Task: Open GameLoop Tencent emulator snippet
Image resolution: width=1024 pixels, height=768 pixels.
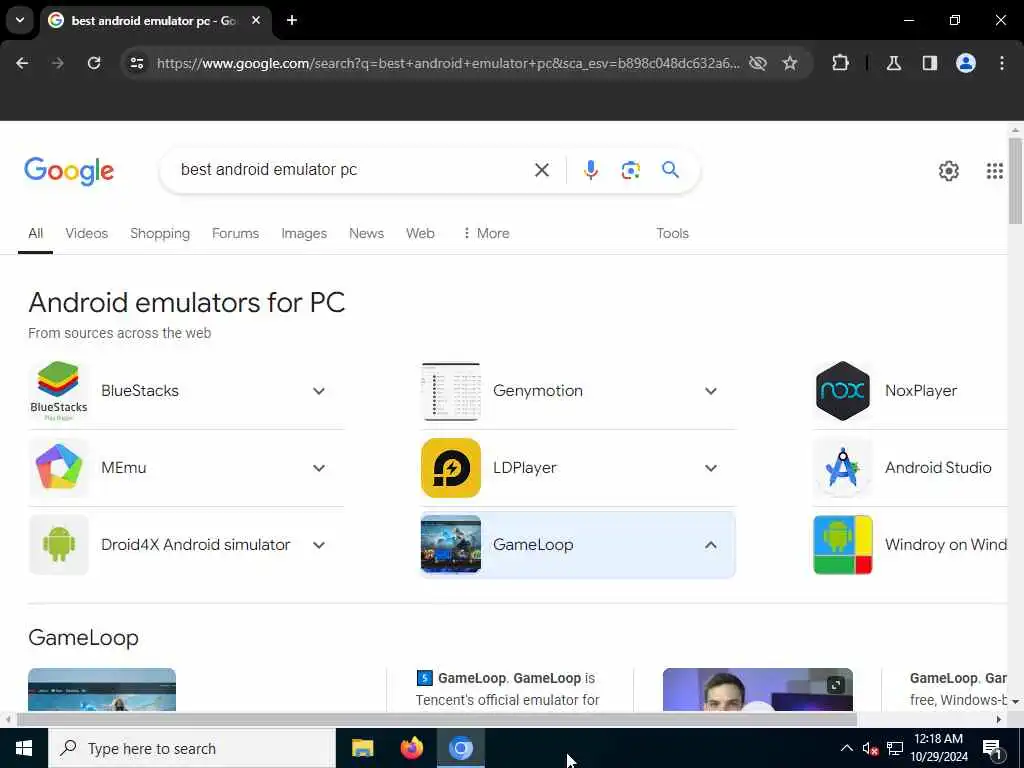Action: coord(508,690)
